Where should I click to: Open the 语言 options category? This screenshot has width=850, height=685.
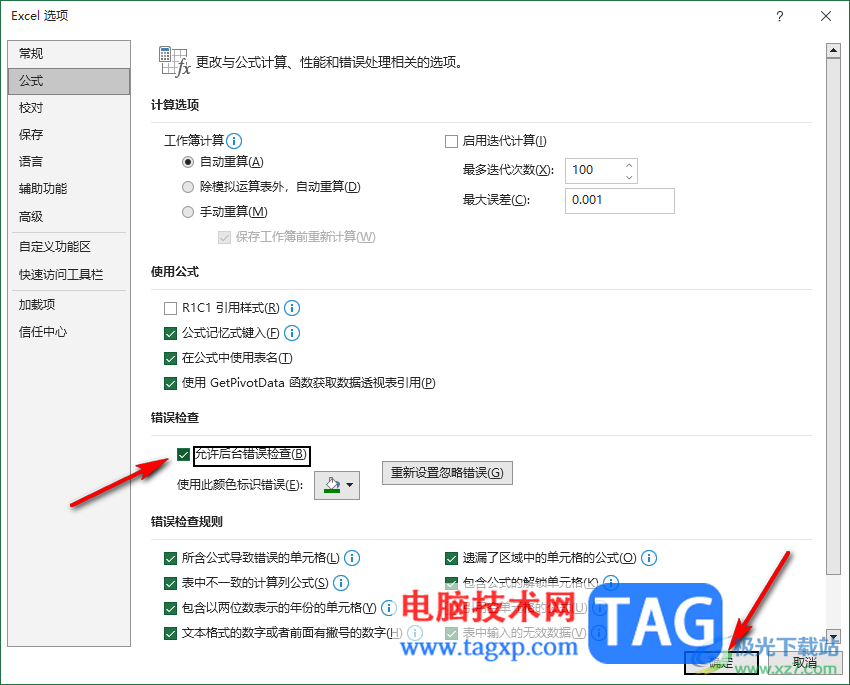pyautogui.click(x=69, y=161)
